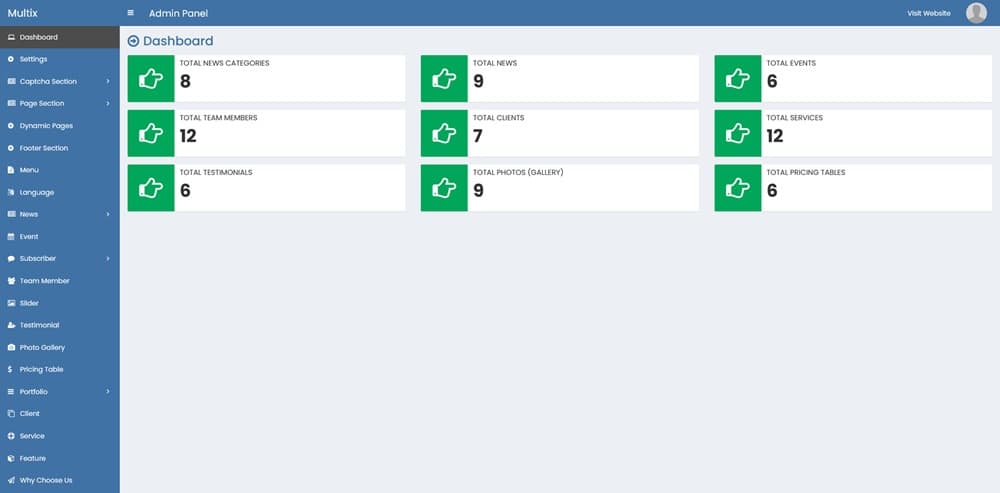
Task: Go to the Language menu item
Action: point(37,192)
